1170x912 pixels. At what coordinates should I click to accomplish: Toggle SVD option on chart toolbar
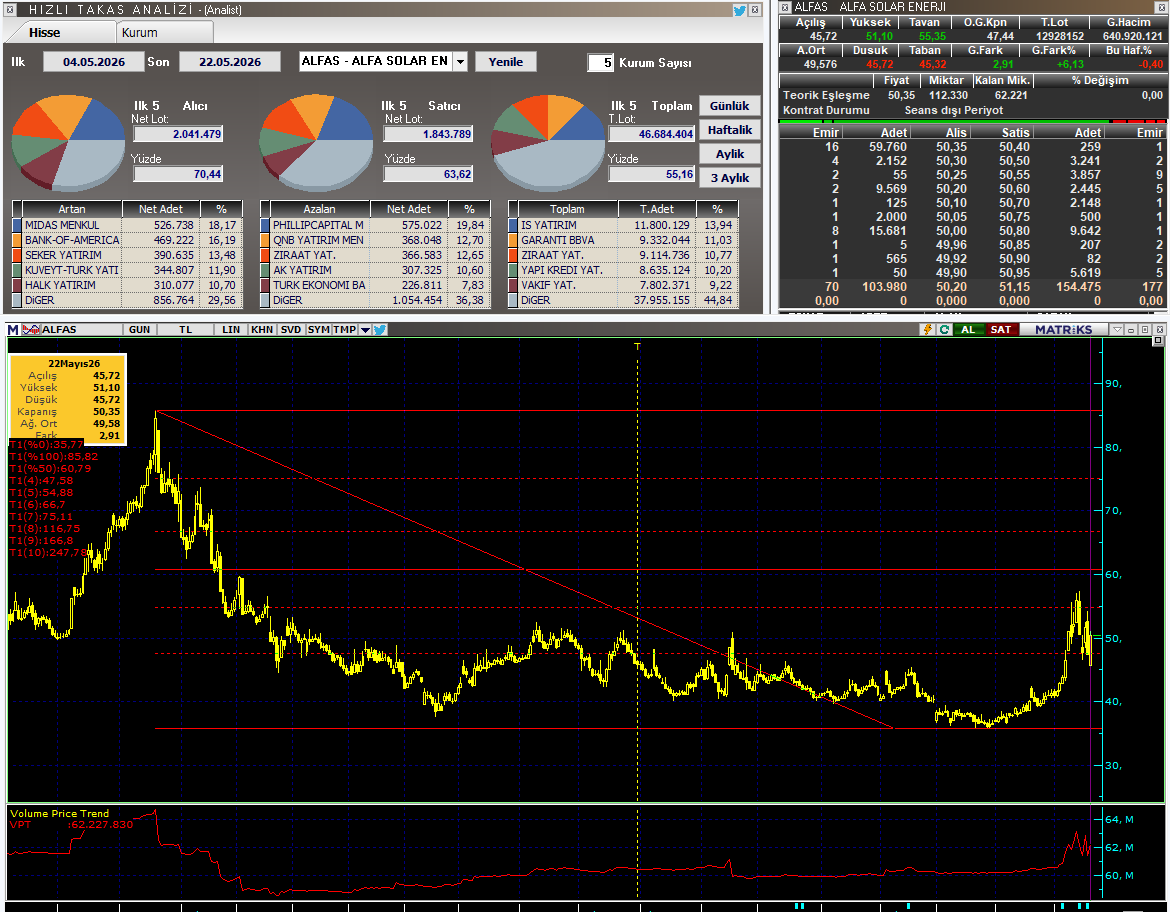pos(291,329)
